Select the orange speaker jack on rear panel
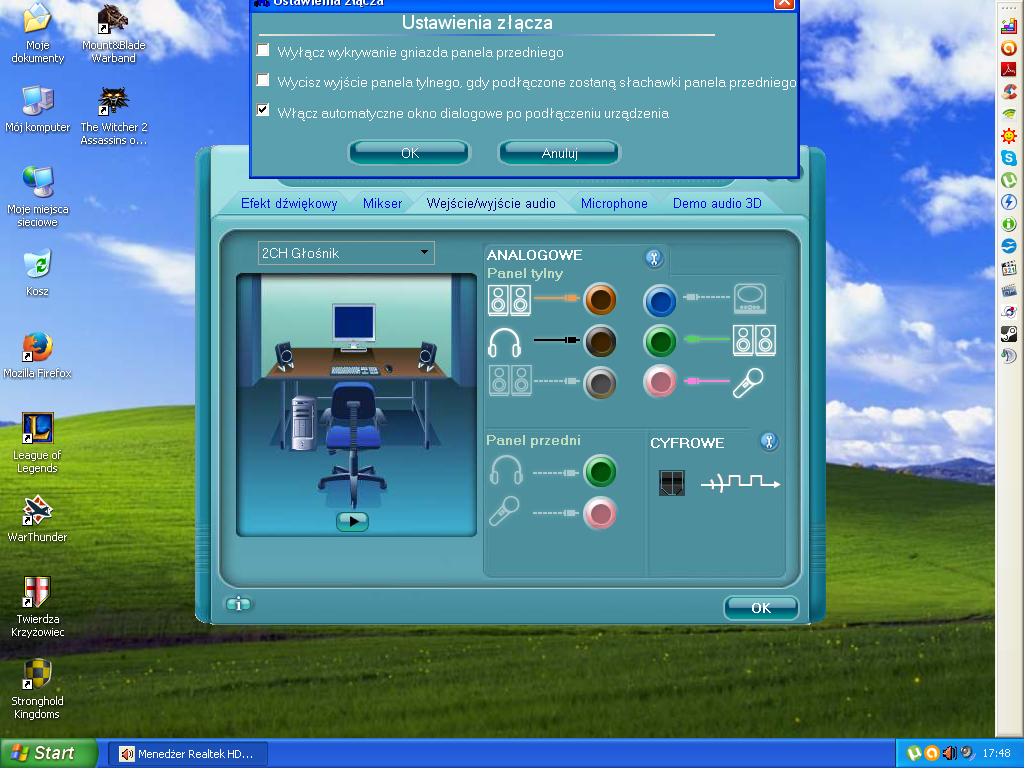Viewport: 1025px width, 769px height. 601,299
